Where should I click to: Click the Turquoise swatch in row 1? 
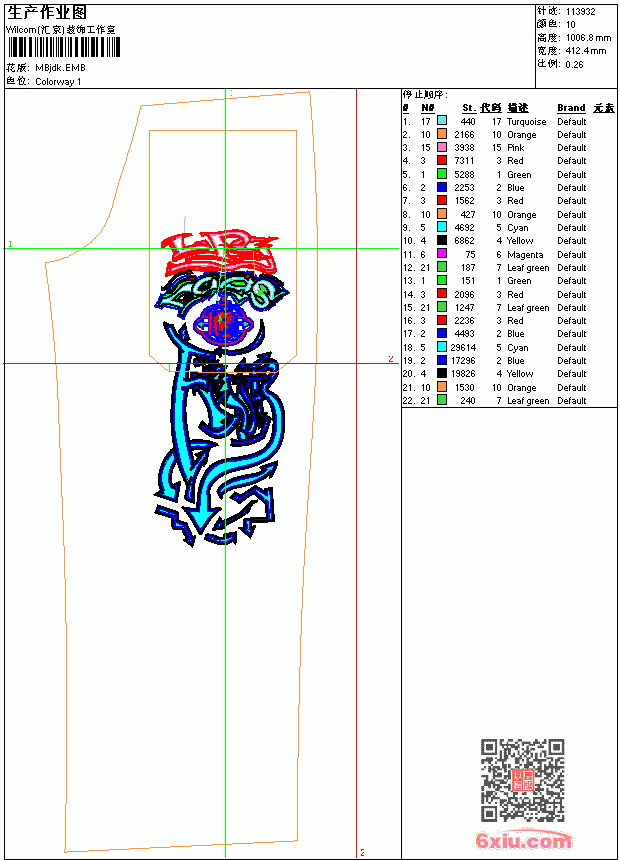(442, 121)
